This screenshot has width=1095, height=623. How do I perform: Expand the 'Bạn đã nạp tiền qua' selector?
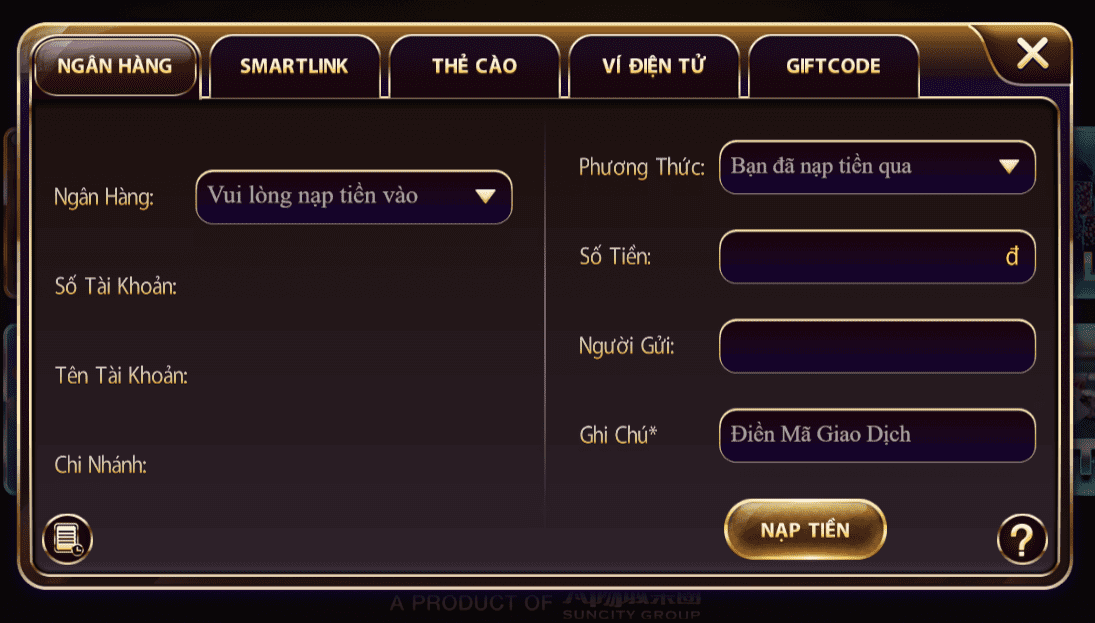(x=1012, y=167)
